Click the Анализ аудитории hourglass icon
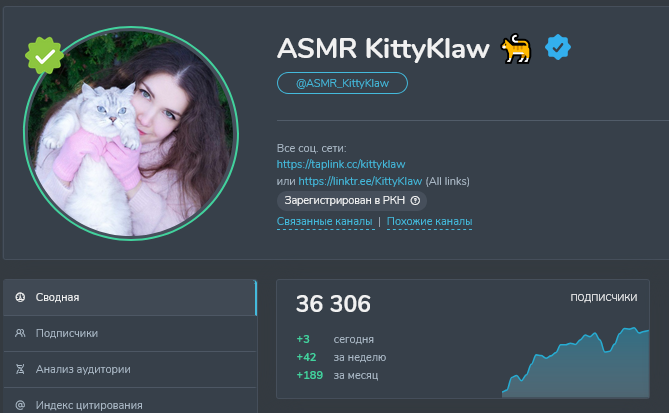This screenshot has width=669, height=413. coord(20,369)
